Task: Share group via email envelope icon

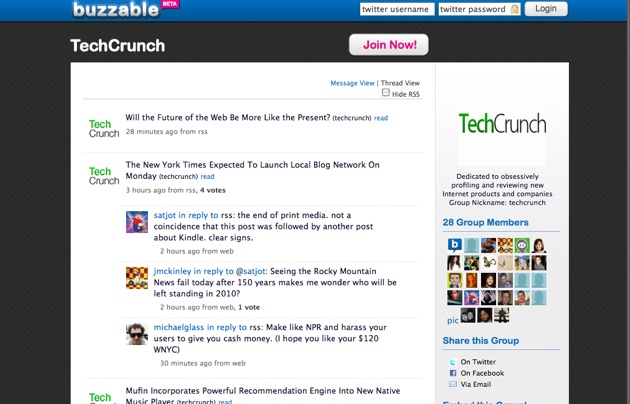Action: click(453, 384)
